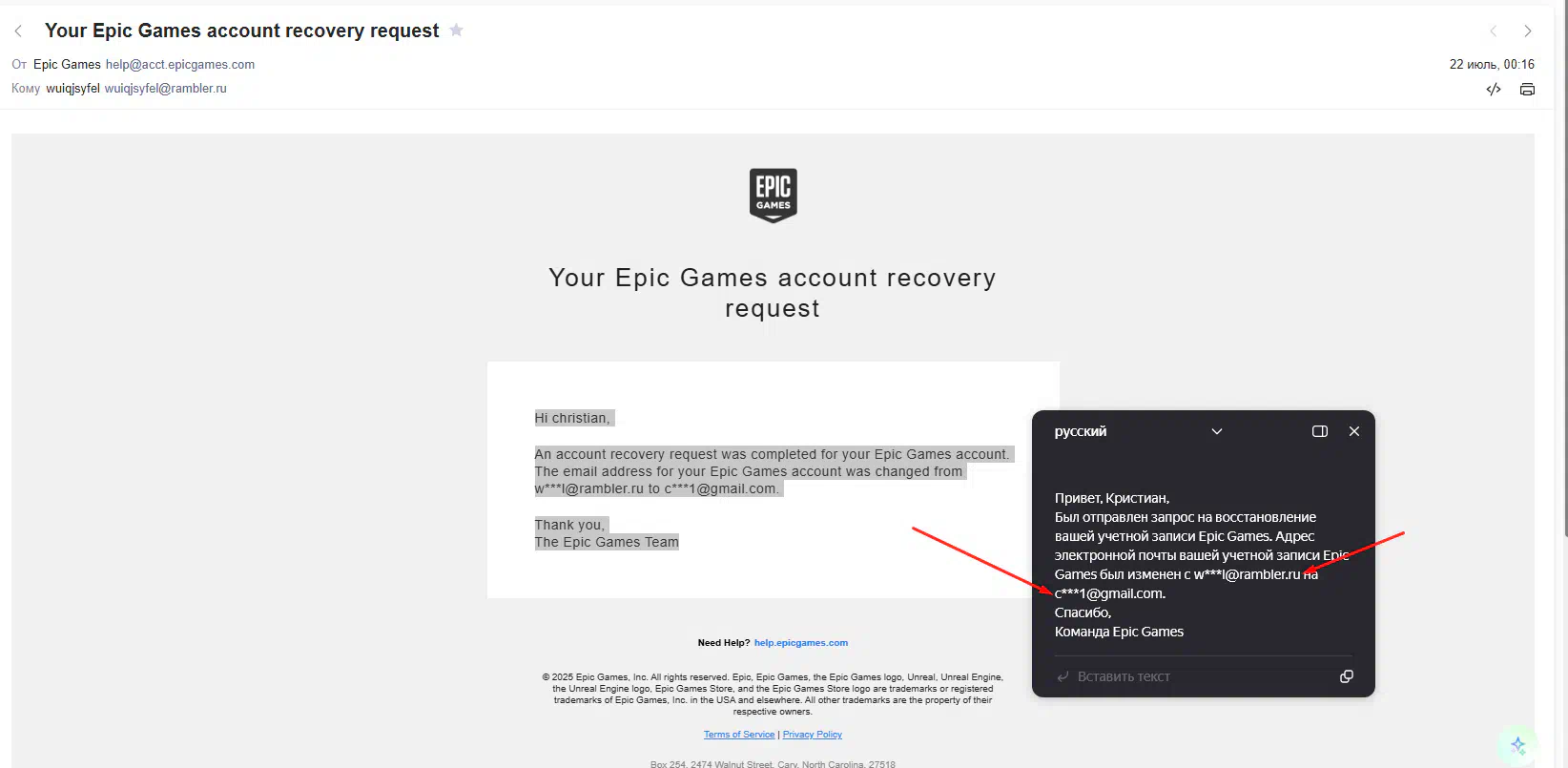Star this Epic Games email
The width and height of the screenshot is (1568, 768).
(x=457, y=30)
